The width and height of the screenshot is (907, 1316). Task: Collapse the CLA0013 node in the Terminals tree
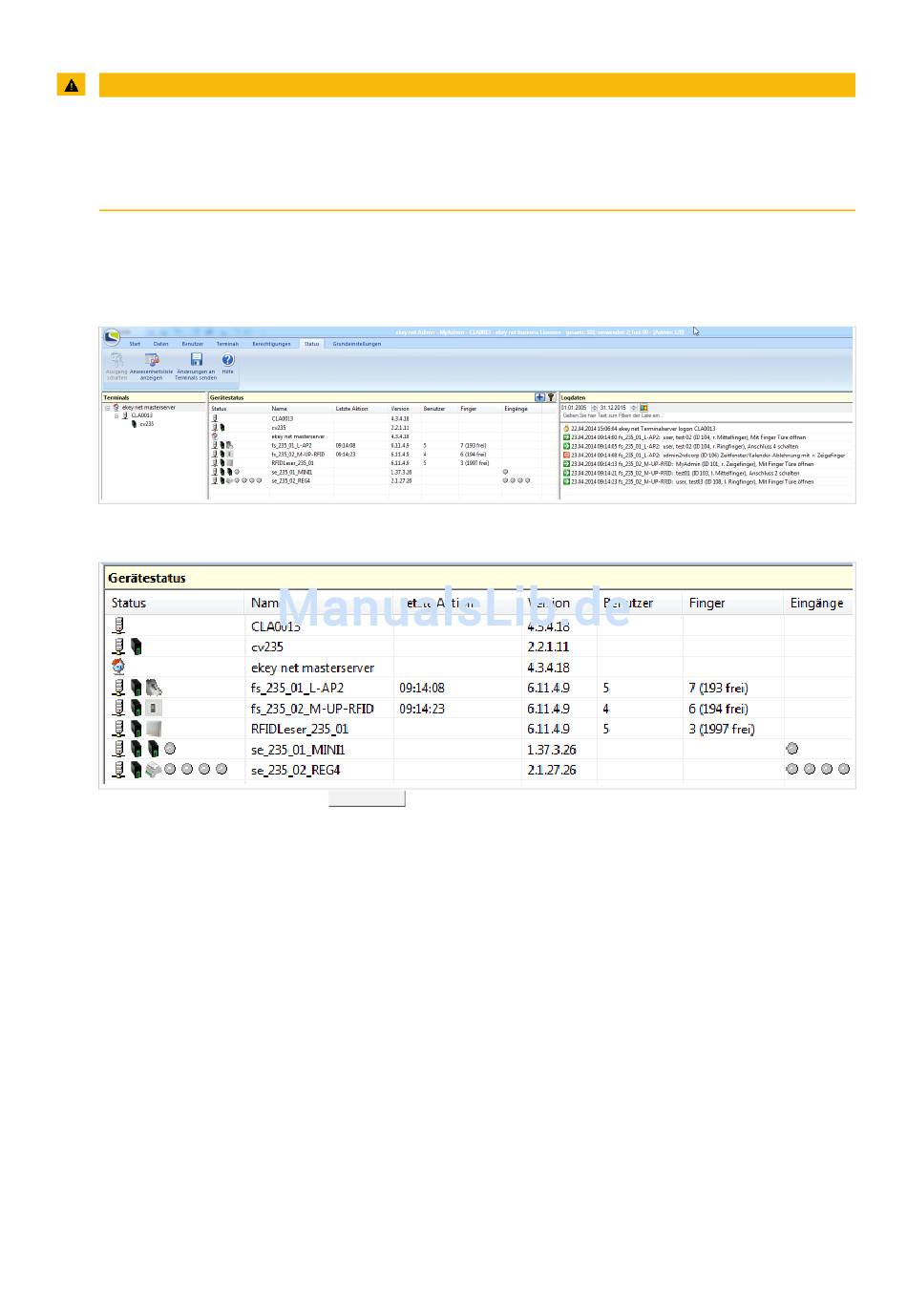coord(116,416)
